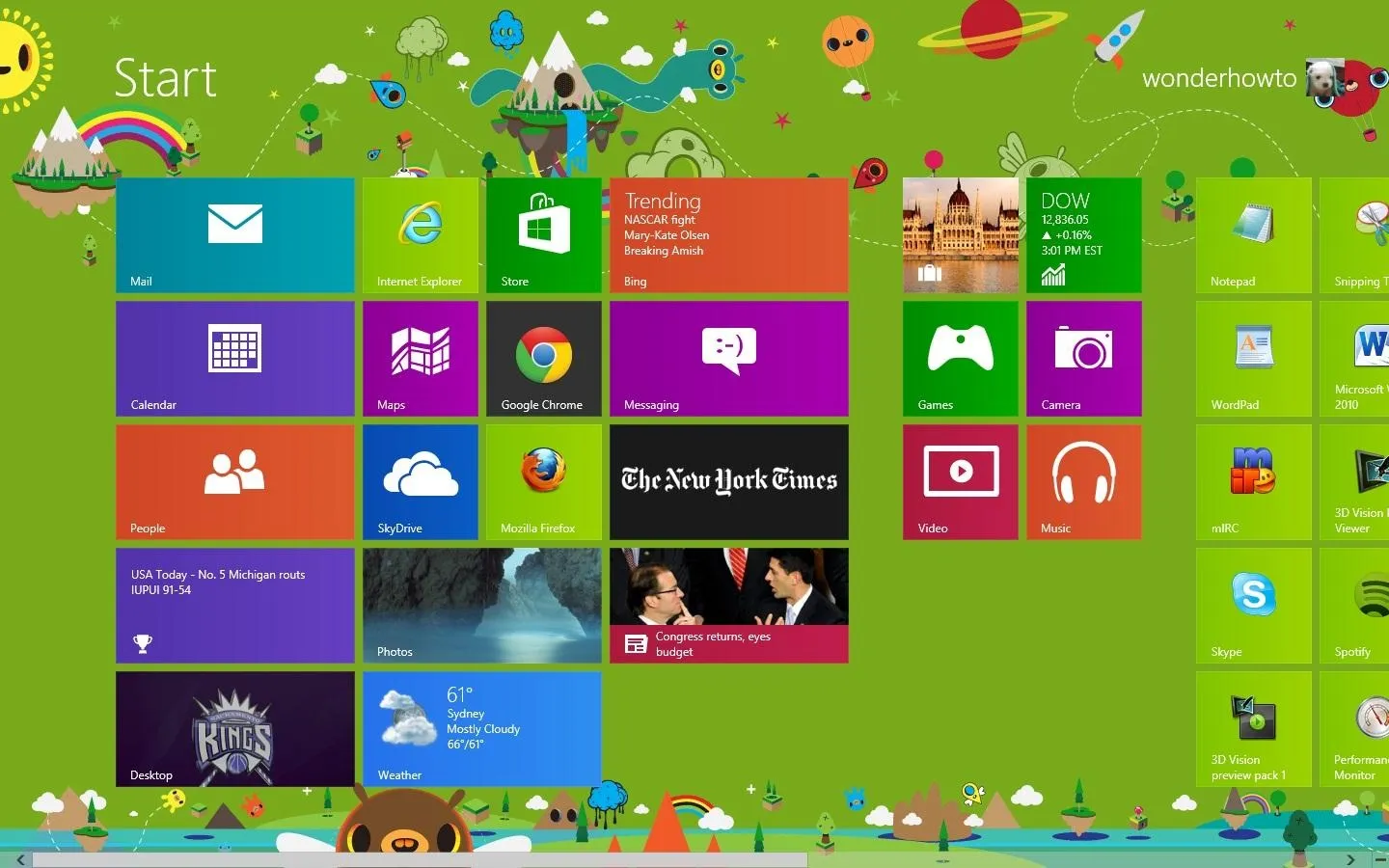Open the DOW finance tile
The height and width of the screenshot is (868, 1389).
(x=1084, y=235)
